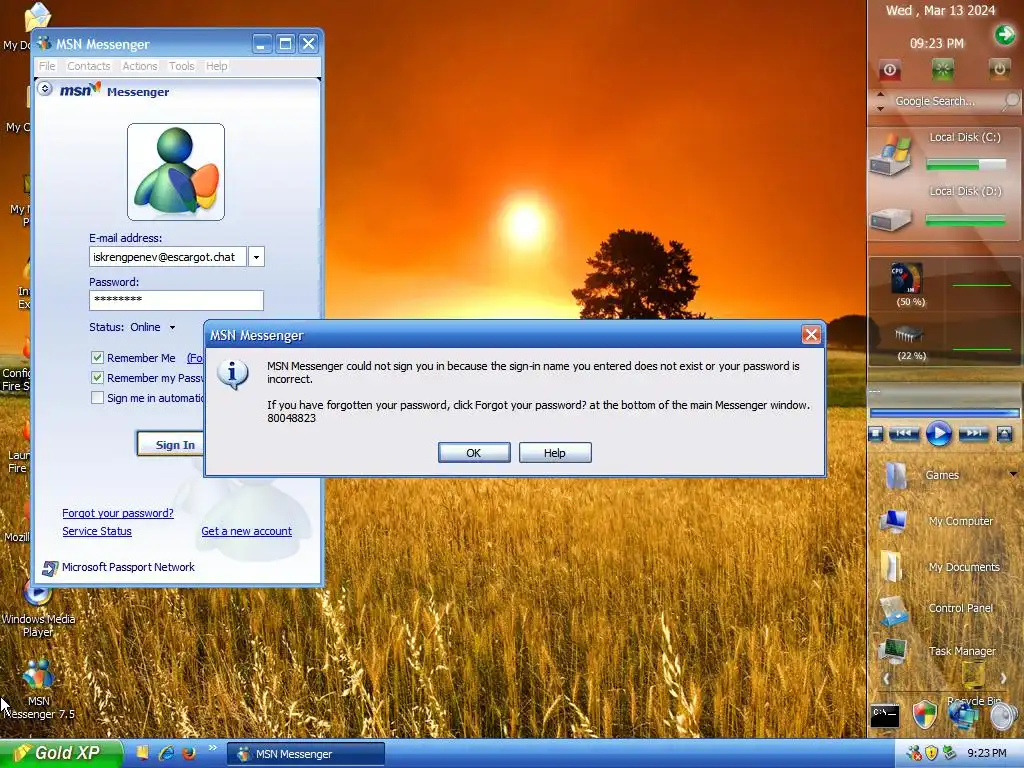The image size is (1024, 768).
Task: Click the Windows security shield icon
Action: (924, 714)
